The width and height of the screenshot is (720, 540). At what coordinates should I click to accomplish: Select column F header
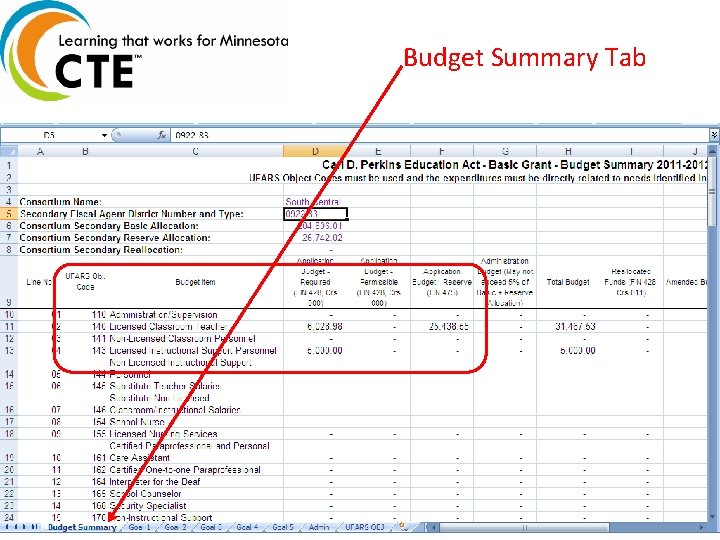pyautogui.click(x=441, y=151)
